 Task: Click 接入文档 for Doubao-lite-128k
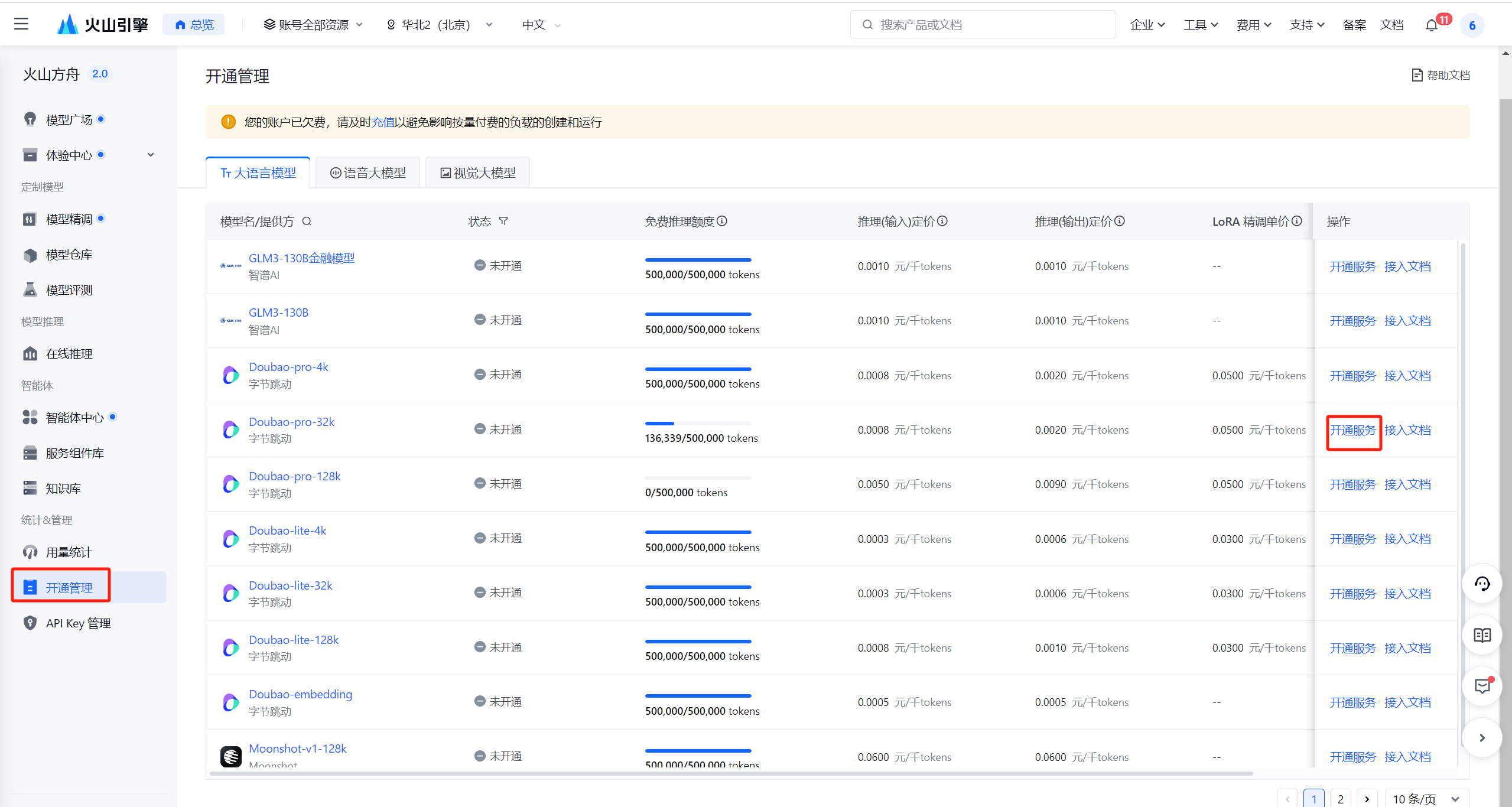[x=1407, y=648]
